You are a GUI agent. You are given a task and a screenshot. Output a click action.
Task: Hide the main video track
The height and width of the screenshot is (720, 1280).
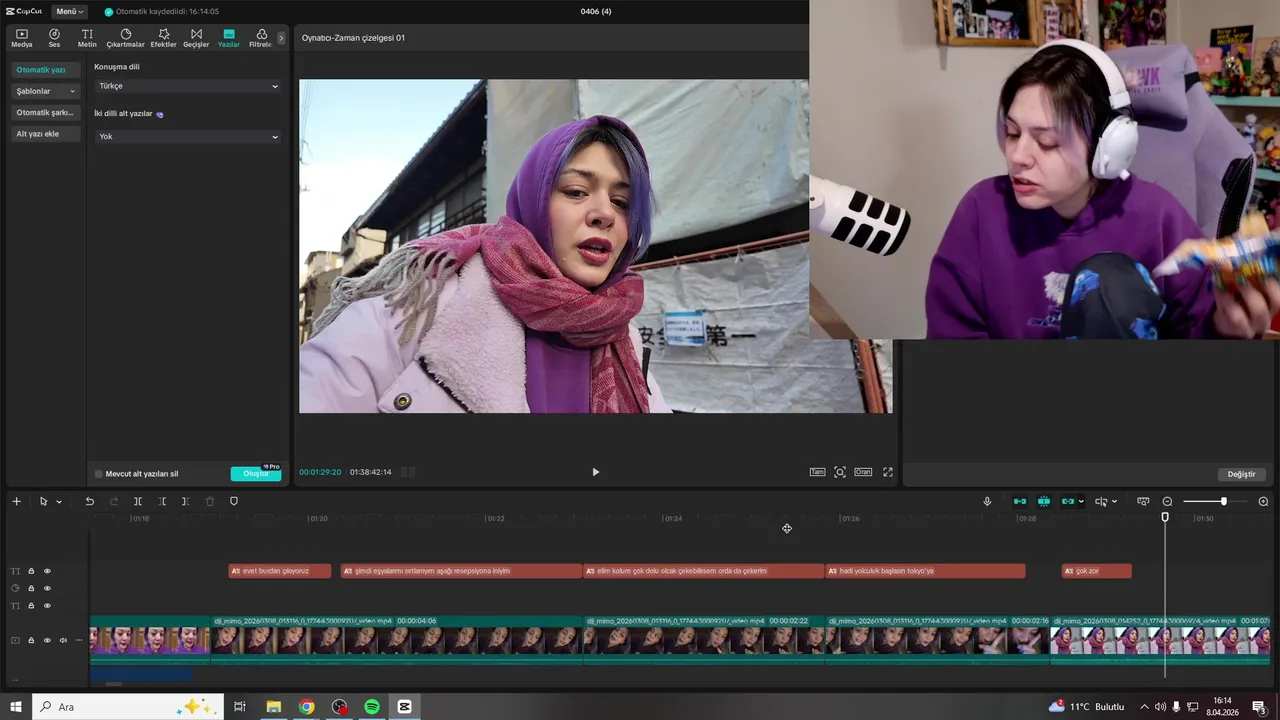pos(47,640)
